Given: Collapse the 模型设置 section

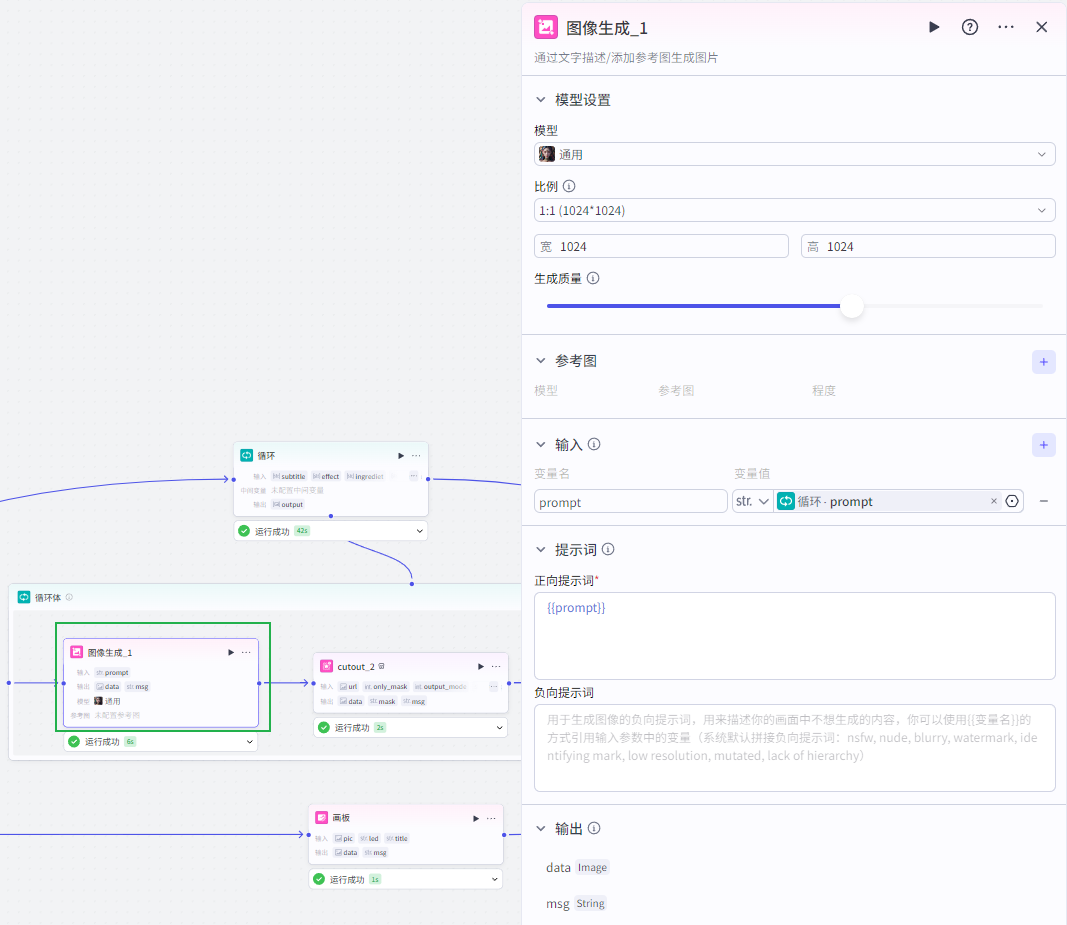Looking at the screenshot, I should 541,100.
